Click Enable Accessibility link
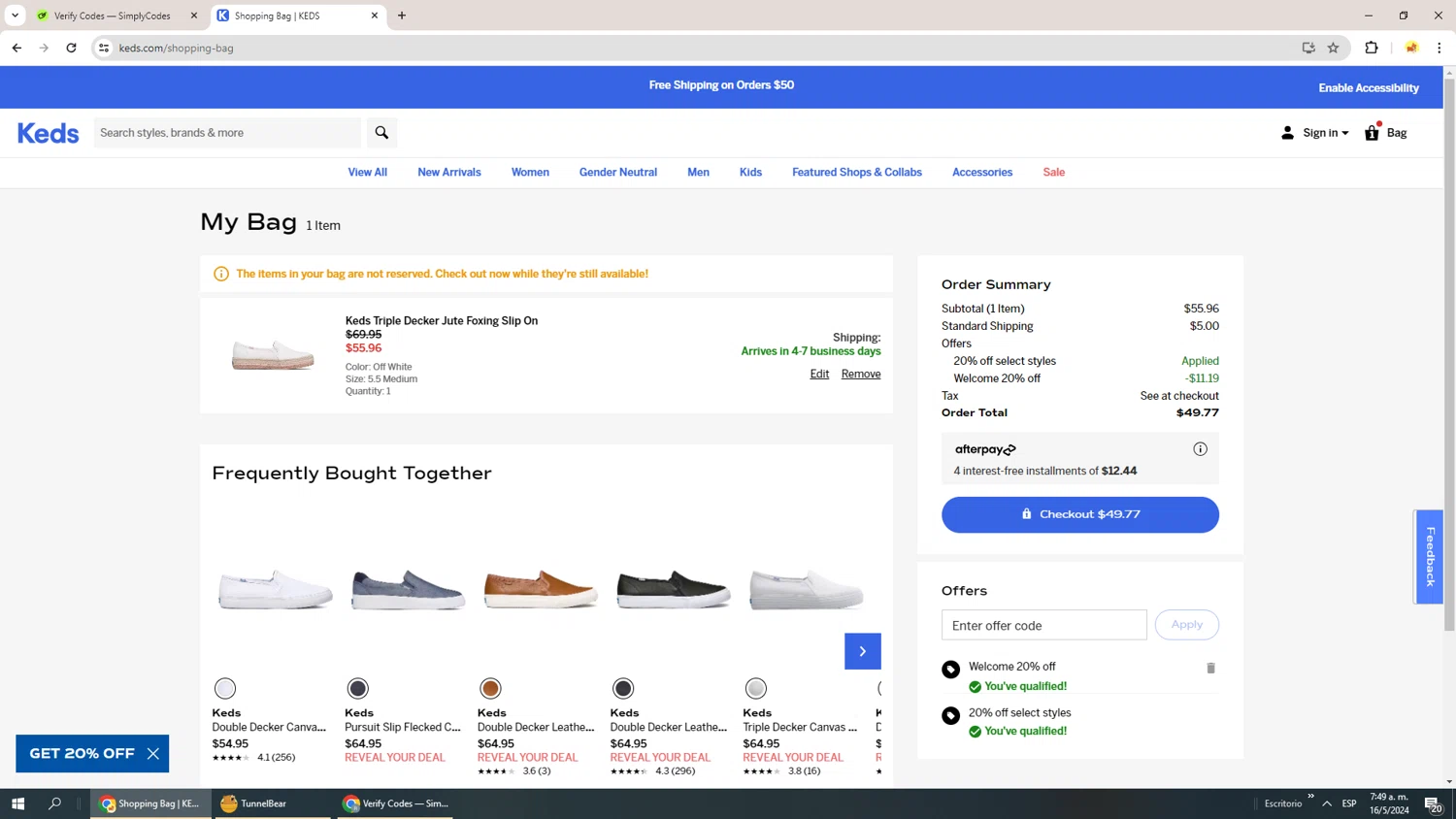The image size is (1456, 819). 1369,87
